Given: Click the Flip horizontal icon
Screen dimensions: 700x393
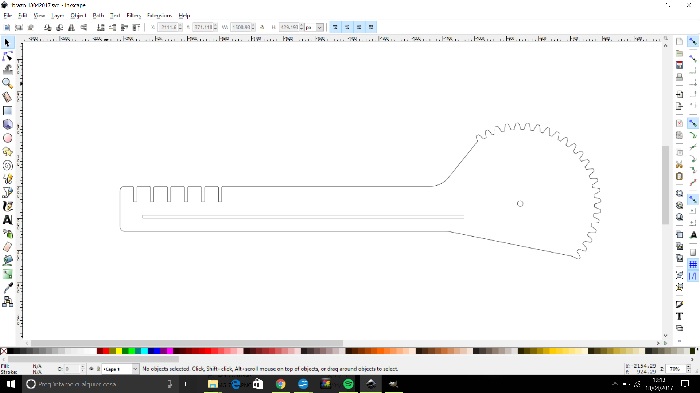Looking at the screenshot, I should point(71,27).
